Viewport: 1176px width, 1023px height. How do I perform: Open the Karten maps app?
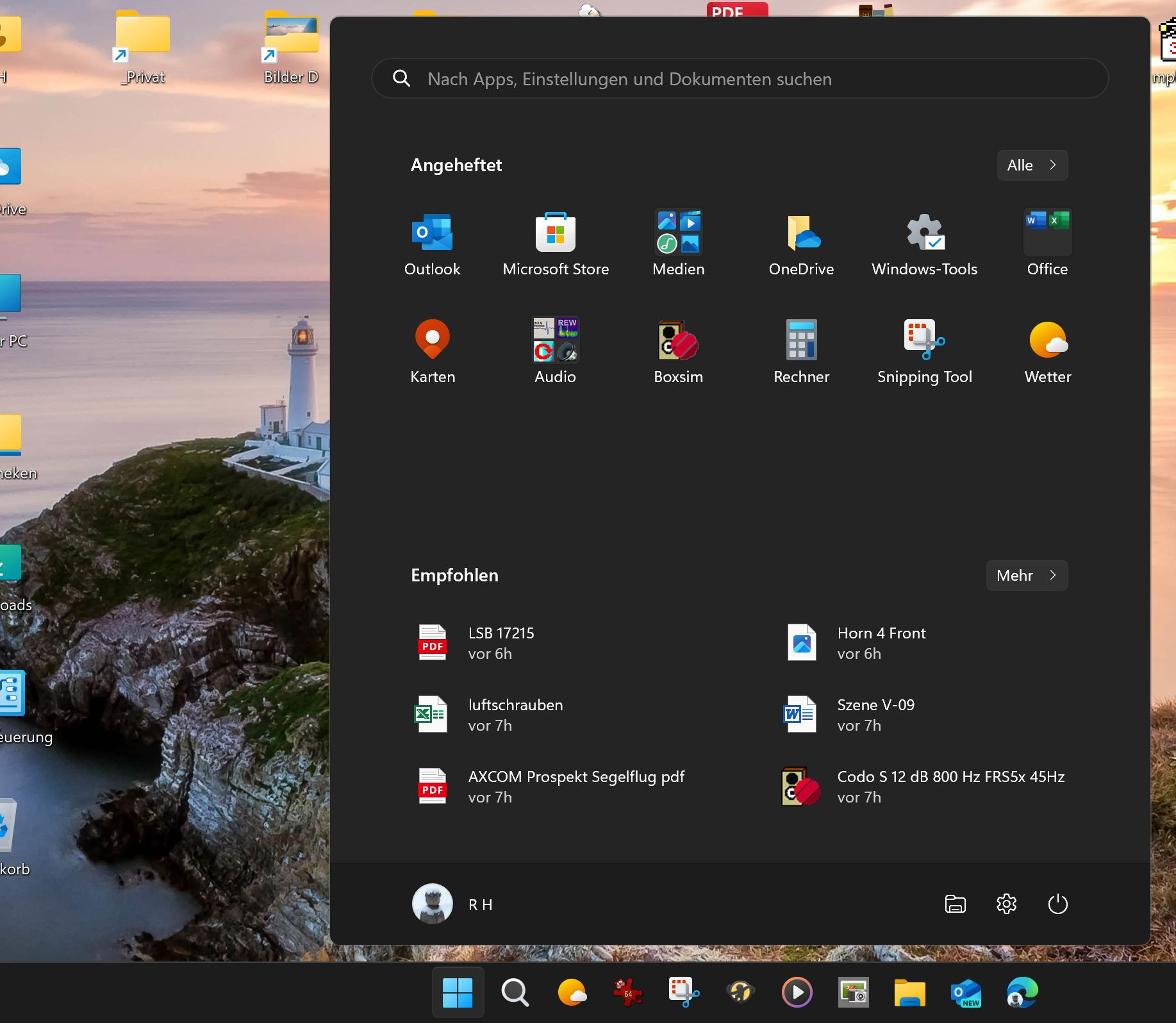pos(432,351)
